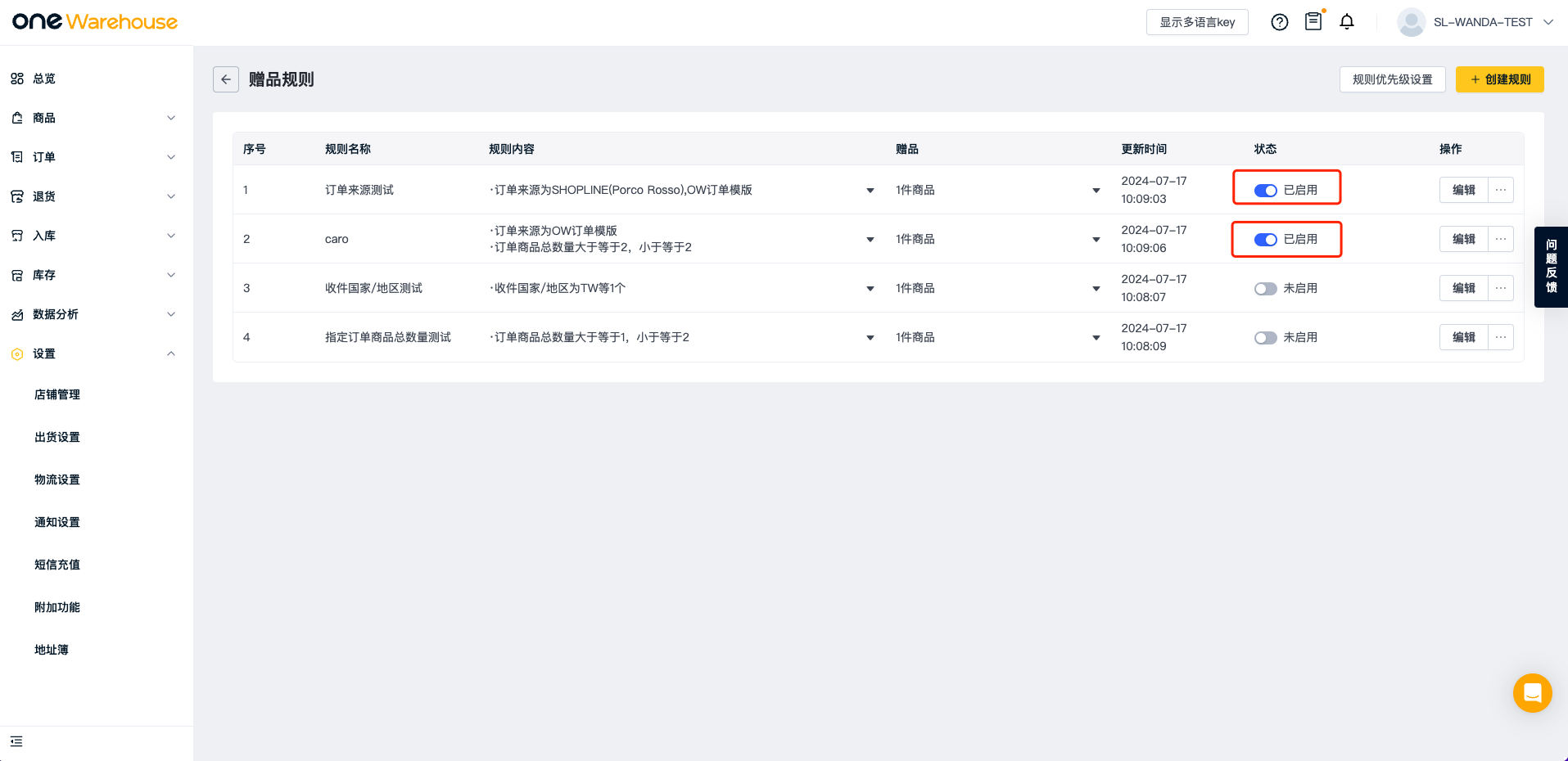This screenshot has width=1568, height=761.
Task: Click the 创建规则 button
Action: click(1499, 79)
